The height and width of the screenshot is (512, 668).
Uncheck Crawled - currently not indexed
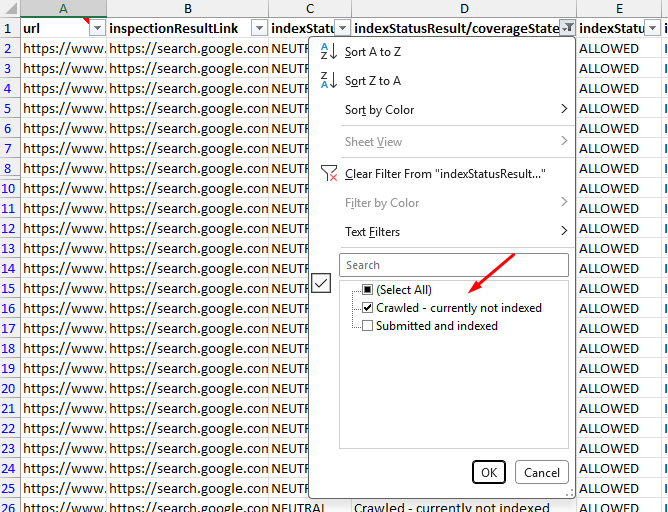(x=367, y=308)
